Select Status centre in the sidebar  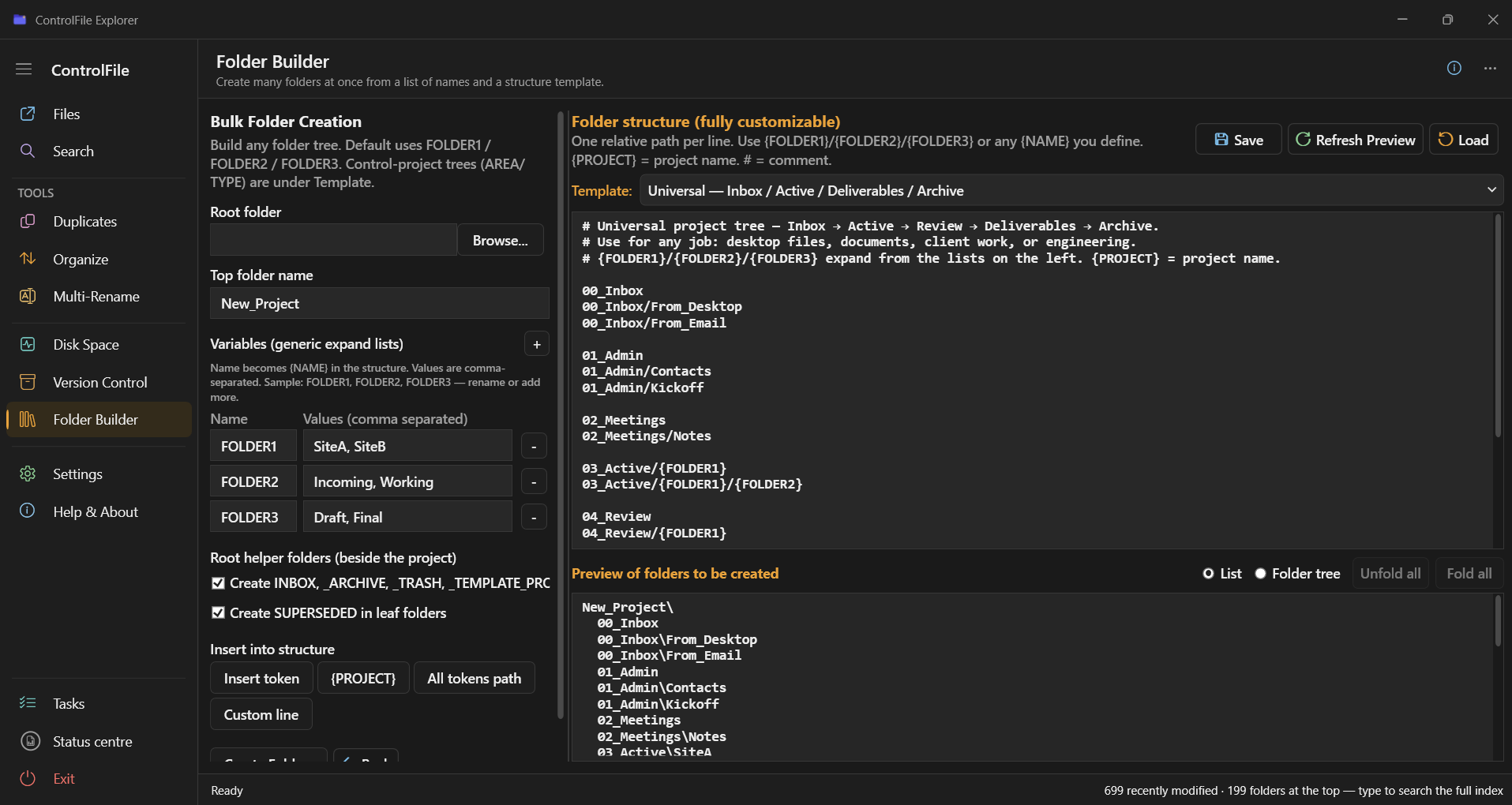click(99, 741)
